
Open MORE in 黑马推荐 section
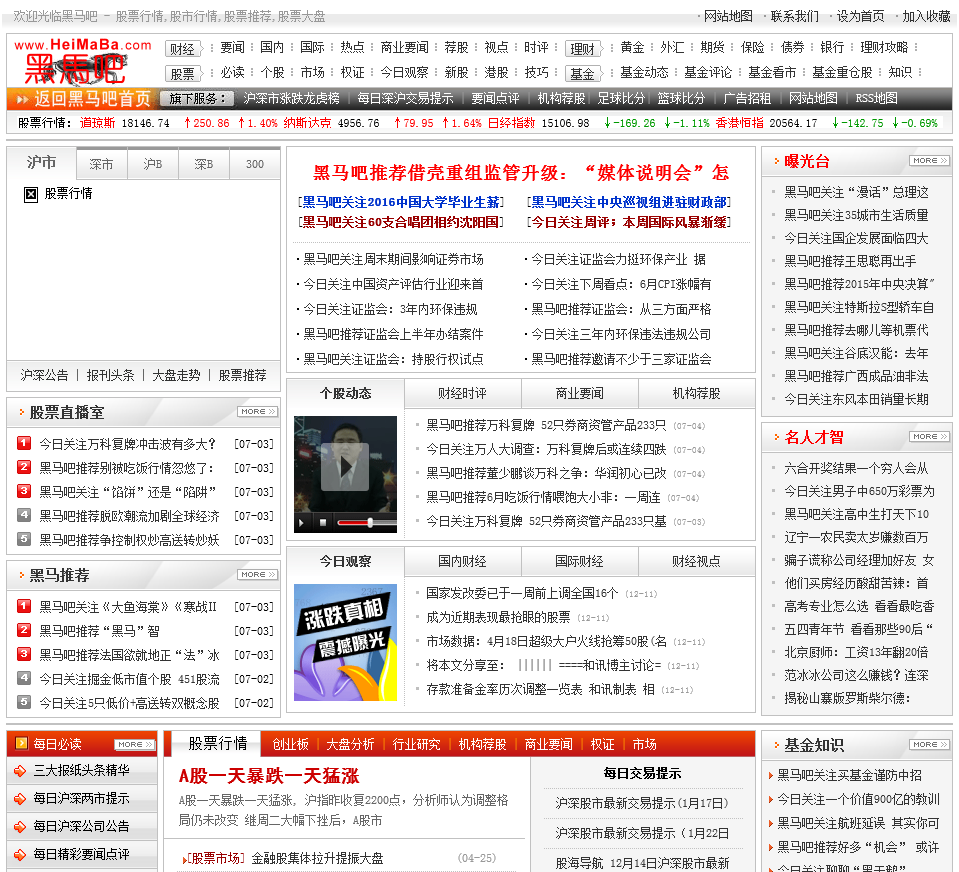coord(257,575)
